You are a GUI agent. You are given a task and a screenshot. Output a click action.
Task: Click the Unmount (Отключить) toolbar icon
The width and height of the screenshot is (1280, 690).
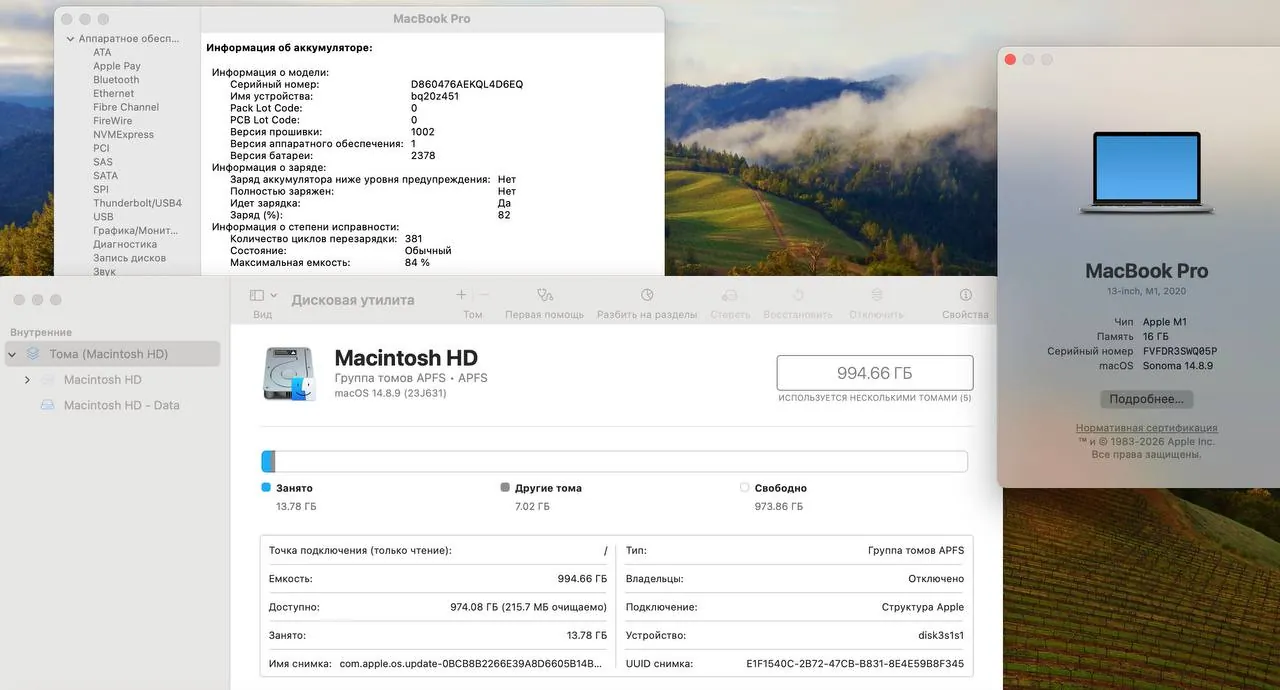[876, 295]
